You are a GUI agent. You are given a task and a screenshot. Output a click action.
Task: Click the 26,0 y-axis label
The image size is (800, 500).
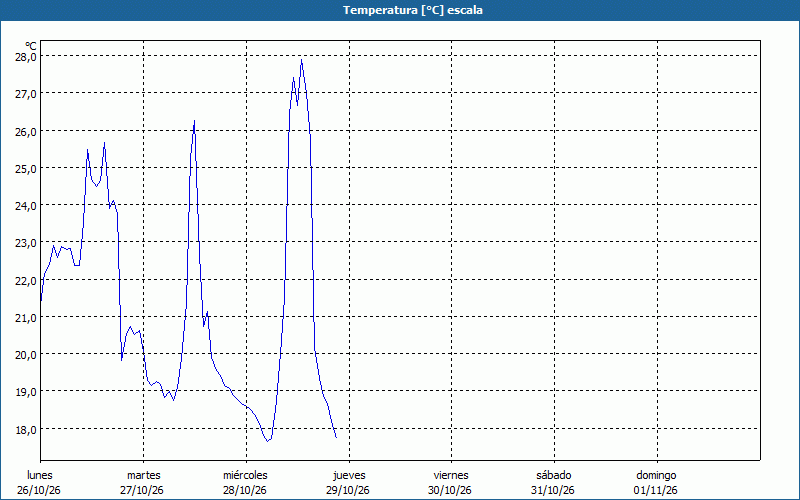(x=26, y=131)
